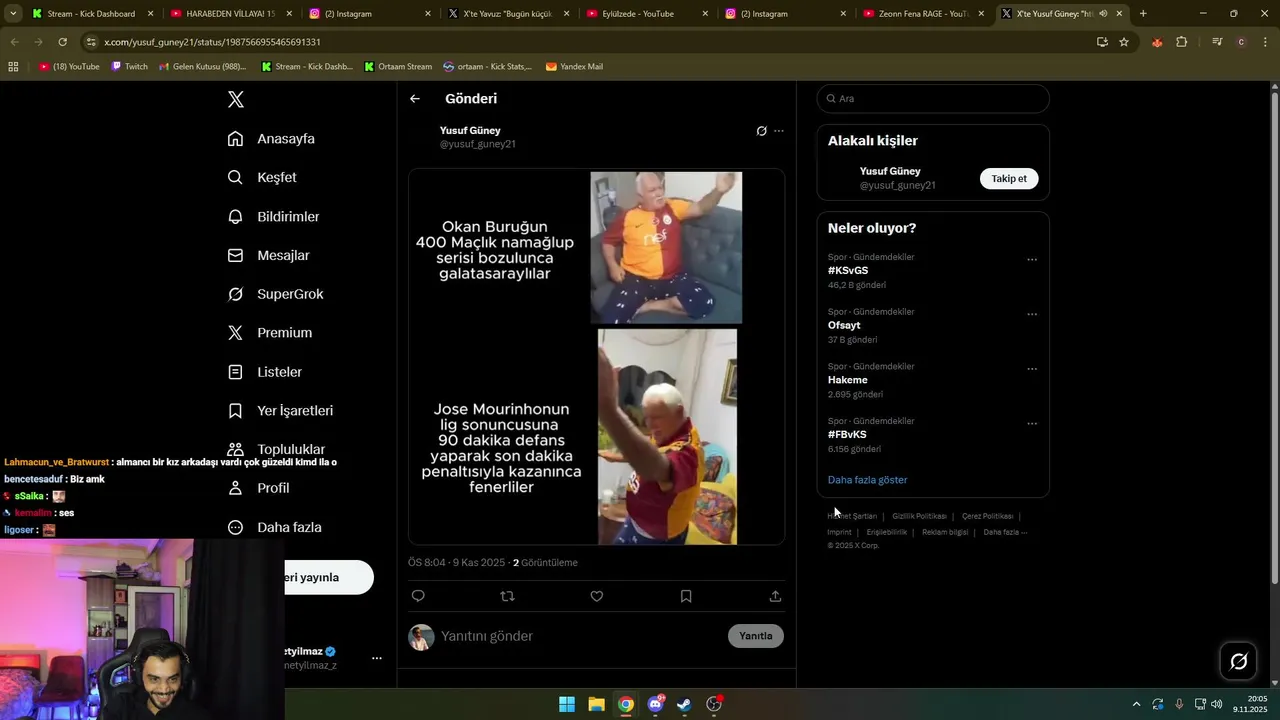Reload the page
Viewport: 1280px width, 720px height.
click(62, 42)
